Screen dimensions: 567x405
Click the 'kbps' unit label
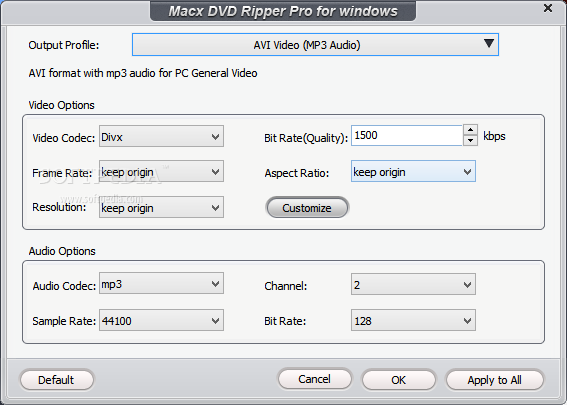494,136
